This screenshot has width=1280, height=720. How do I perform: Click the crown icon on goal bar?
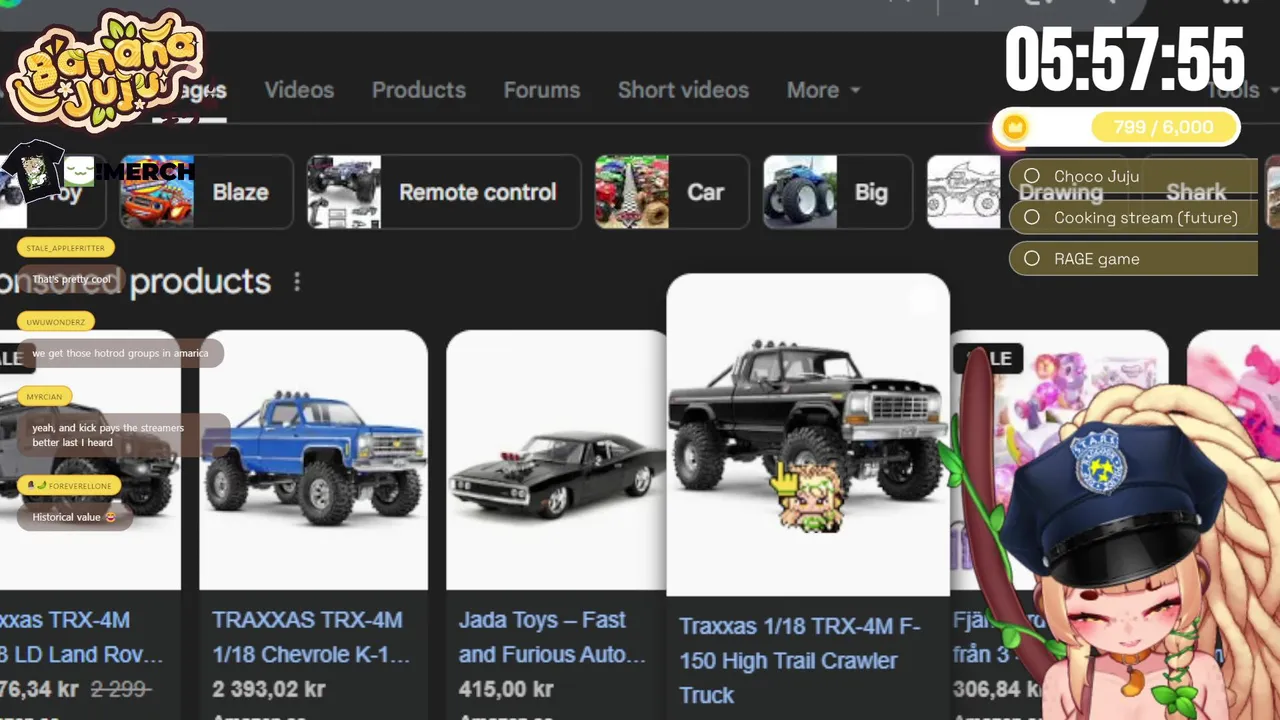pyautogui.click(x=1015, y=127)
